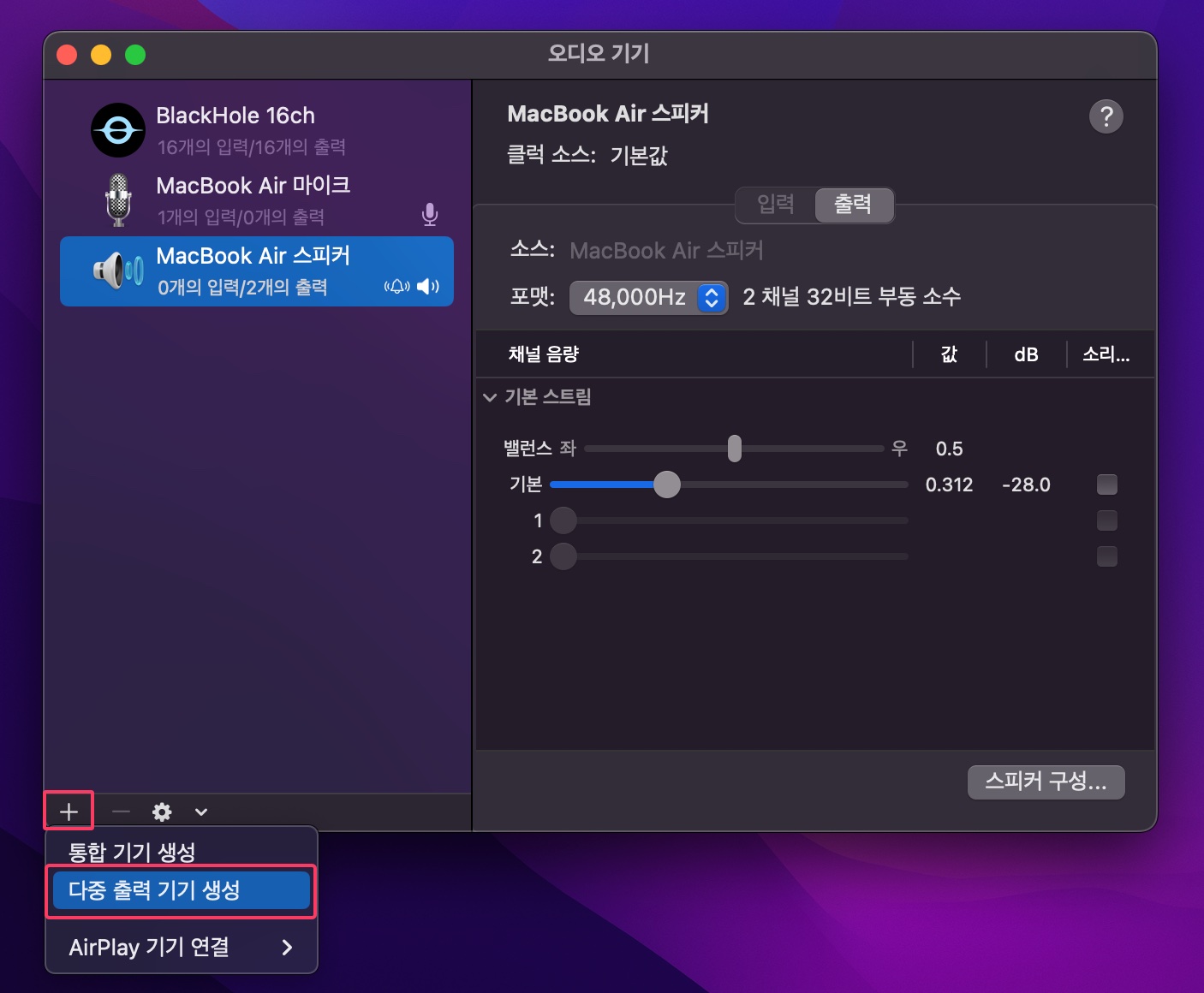Adjust the 기본 volume slider knob
This screenshot has height=993, width=1204.
[667, 485]
